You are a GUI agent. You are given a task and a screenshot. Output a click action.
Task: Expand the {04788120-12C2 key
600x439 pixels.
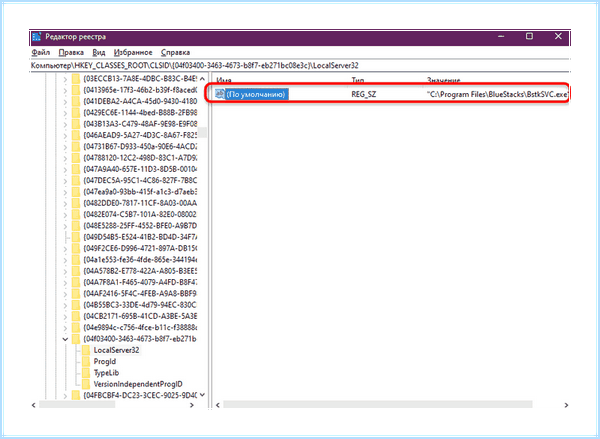(x=65, y=158)
